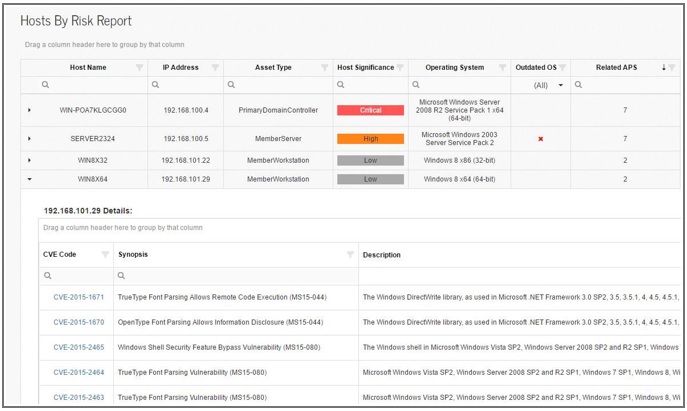Sort by the Synopsis column header
Image resolution: width=687 pixels, height=411 pixels.
coord(133,255)
